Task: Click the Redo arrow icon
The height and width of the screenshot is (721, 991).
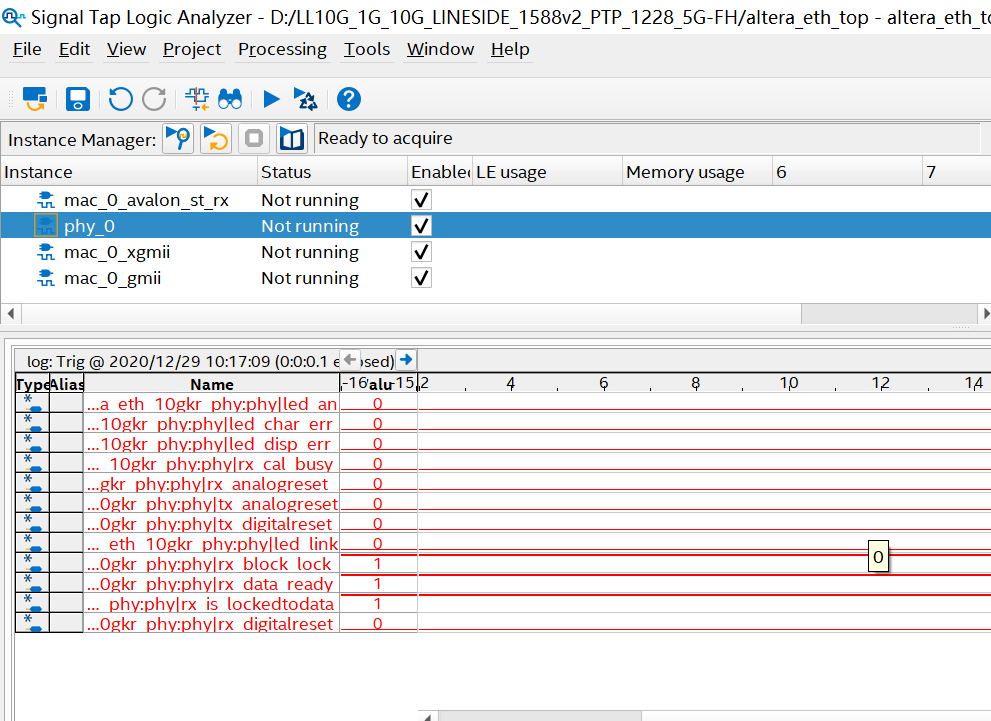Action: [154, 99]
